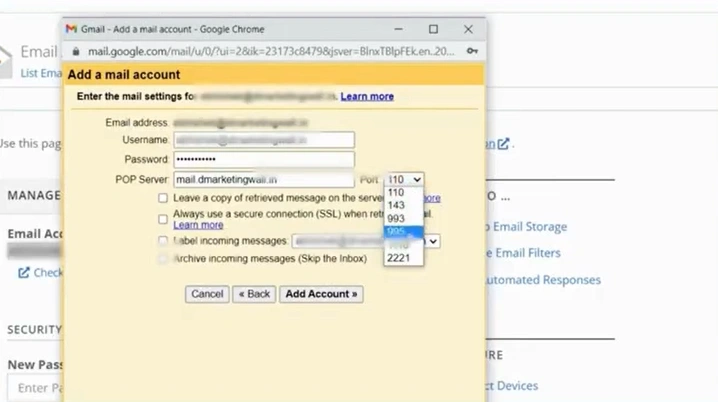Image resolution: width=718 pixels, height=402 pixels.
Task: Choose port 993 from the list
Action: [403, 219]
